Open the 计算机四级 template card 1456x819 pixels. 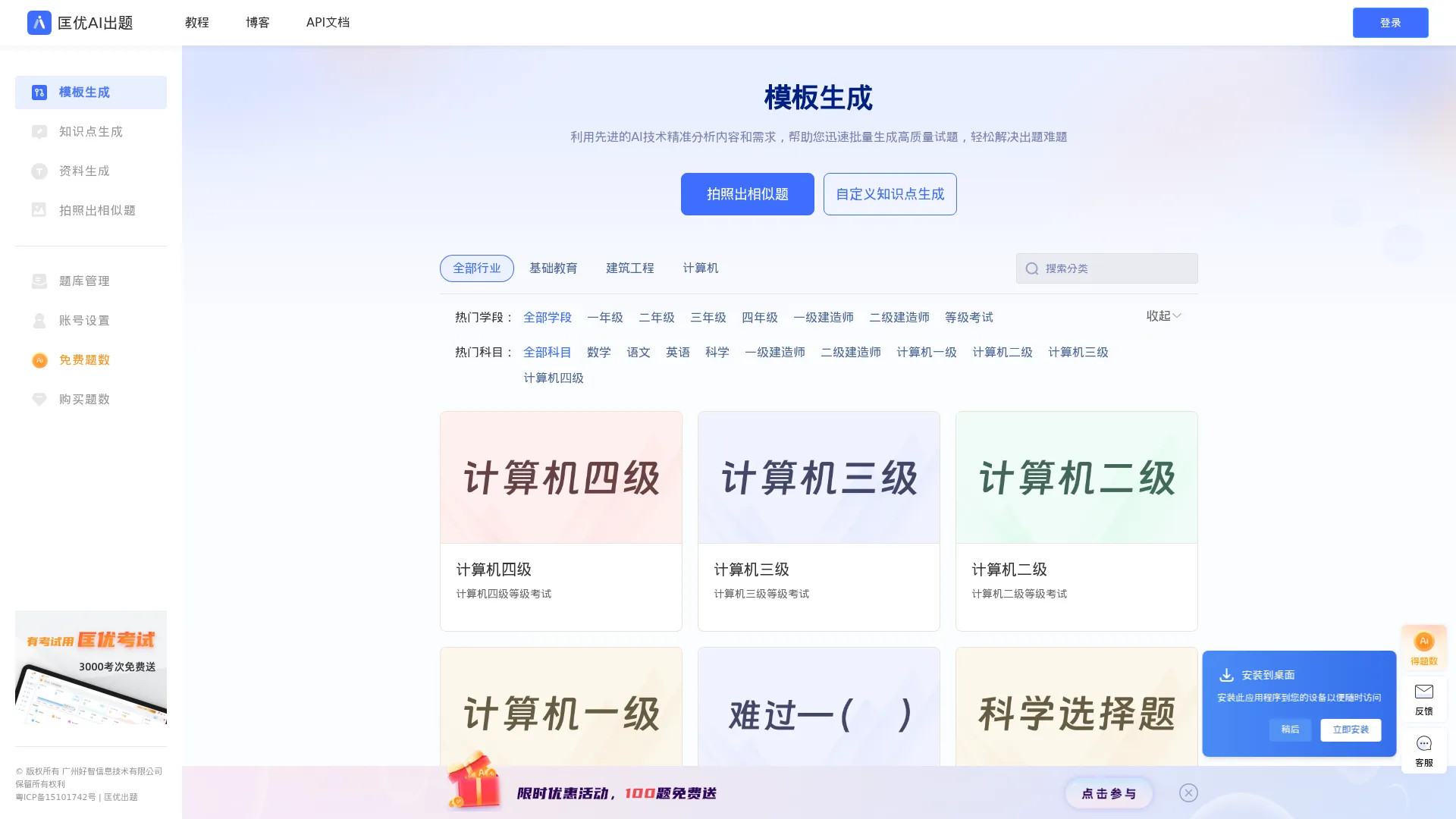(x=561, y=522)
